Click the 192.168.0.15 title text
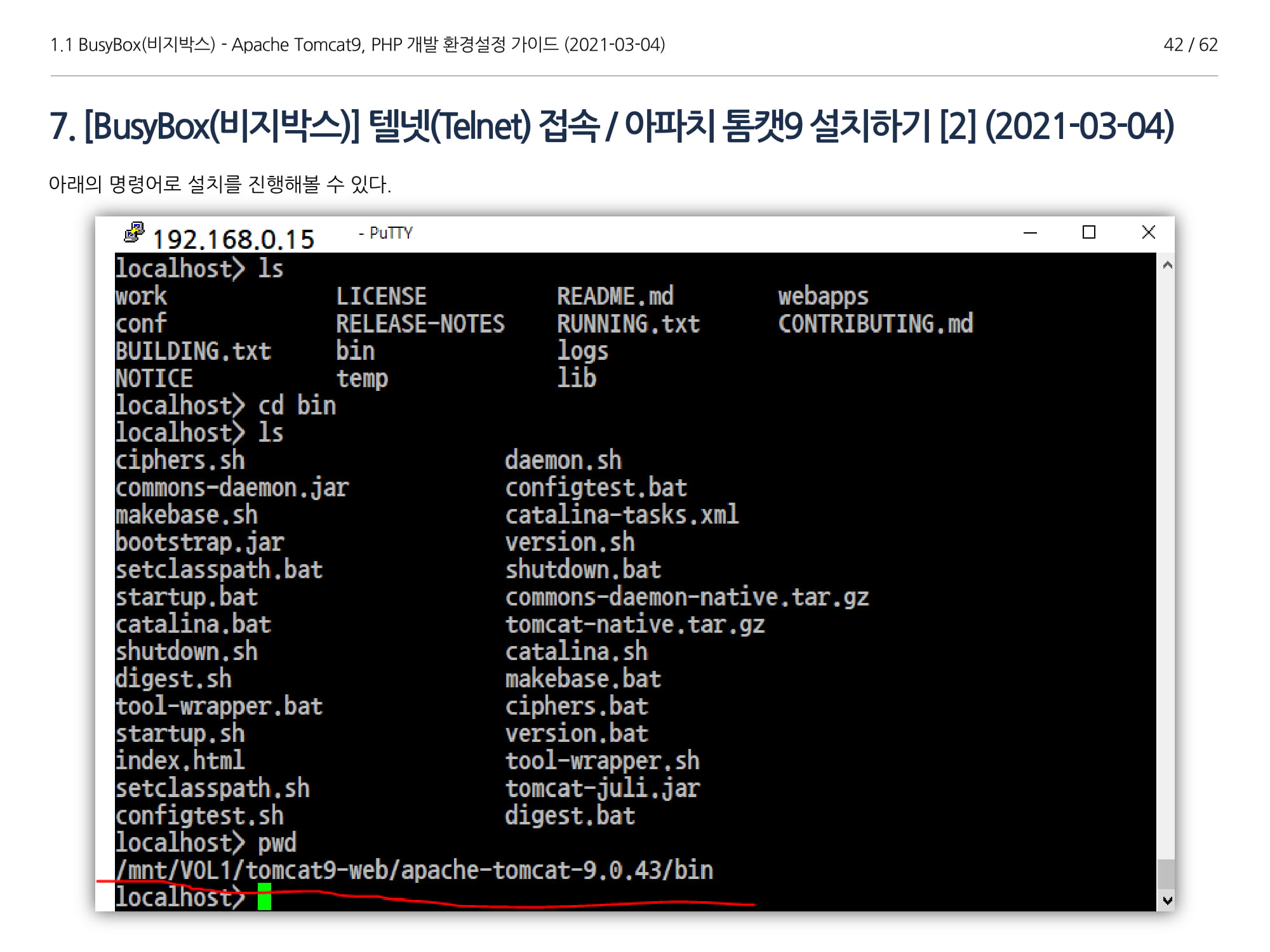This screenshot has width=1270, height=952. [233, 240]
